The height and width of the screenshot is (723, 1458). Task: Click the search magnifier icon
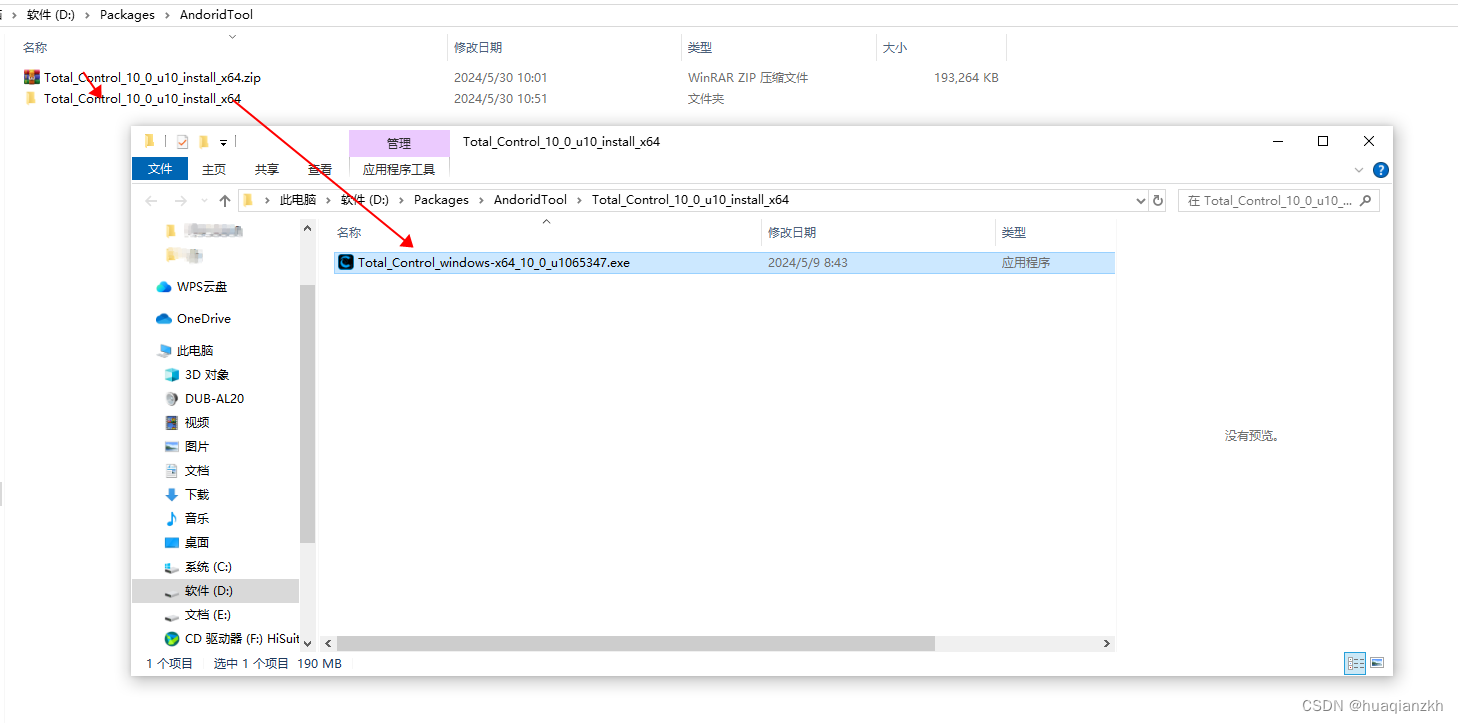1367,200
